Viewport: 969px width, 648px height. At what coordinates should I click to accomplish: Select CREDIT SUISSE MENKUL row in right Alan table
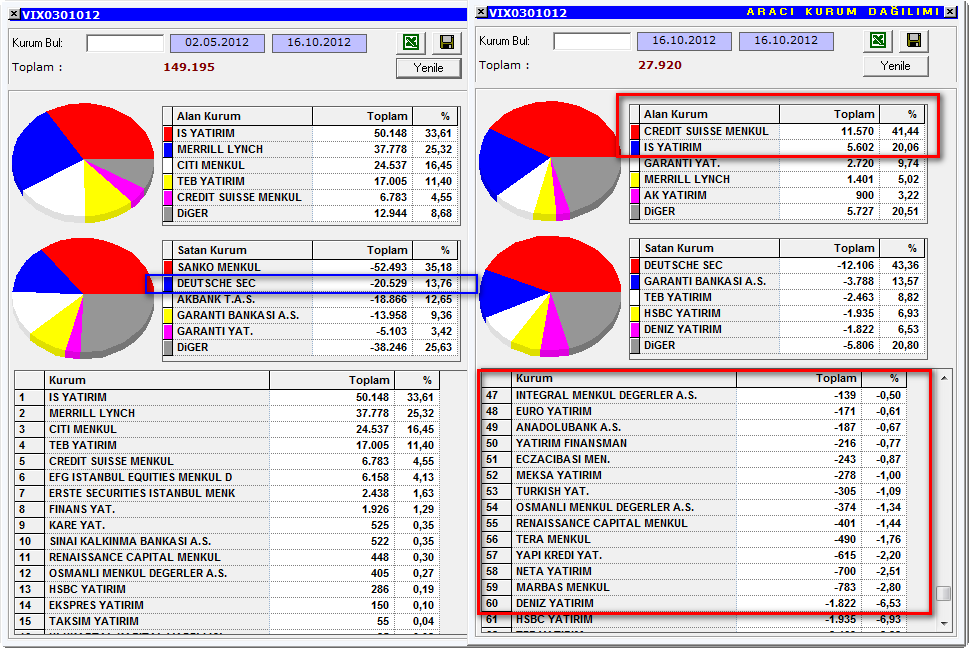pos(778,132)
